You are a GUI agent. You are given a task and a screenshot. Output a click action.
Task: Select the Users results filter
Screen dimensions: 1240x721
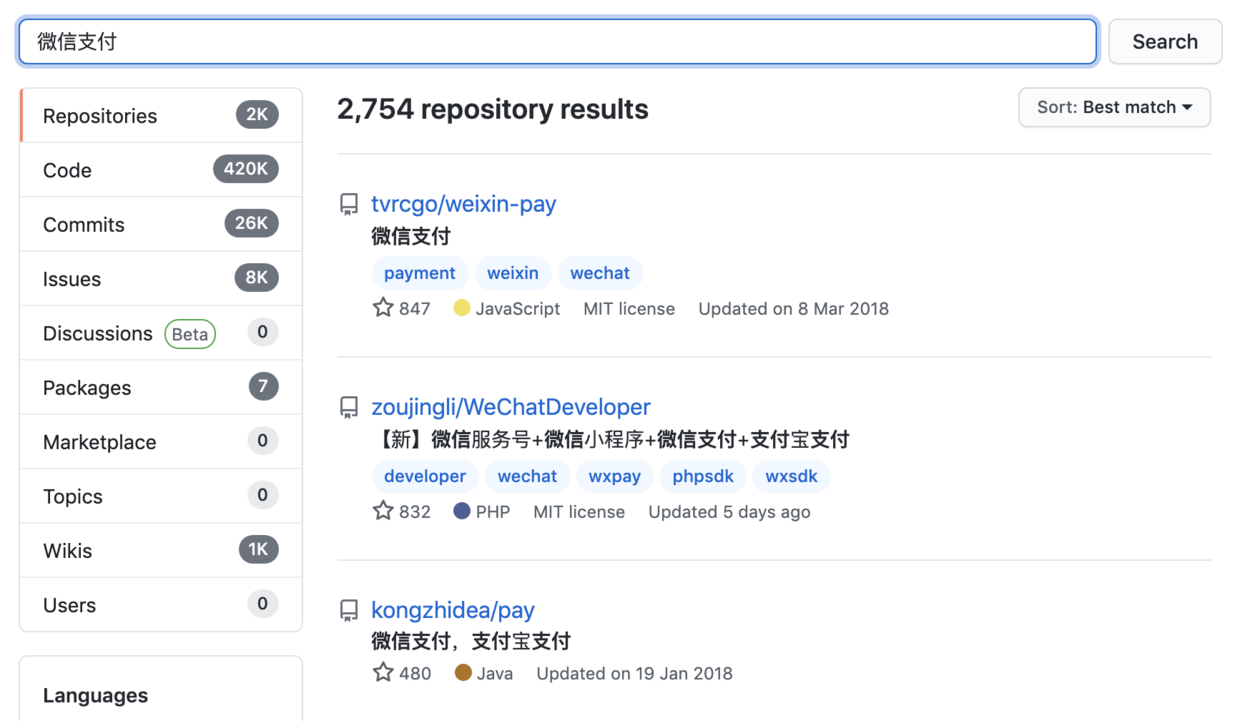[161, 605]
